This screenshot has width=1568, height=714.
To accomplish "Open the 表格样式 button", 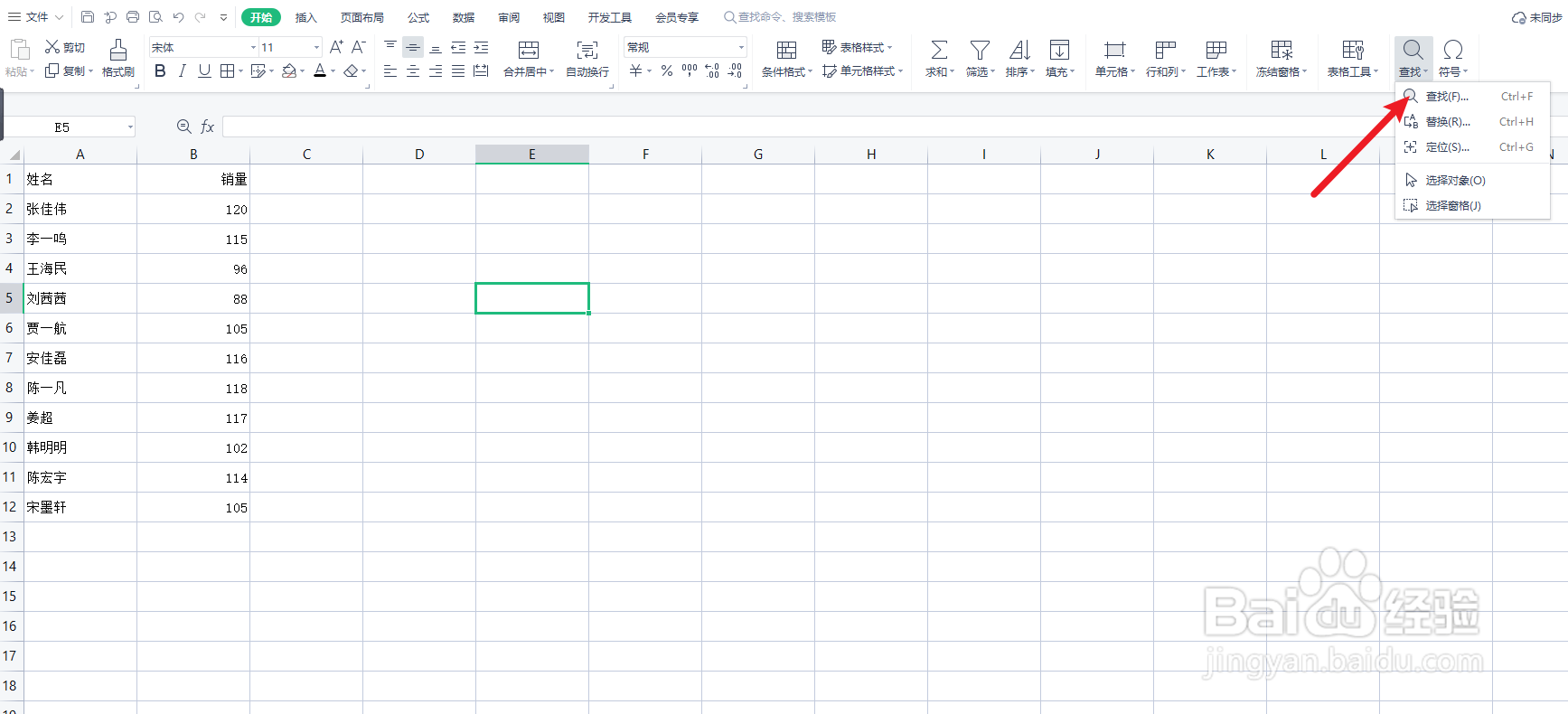I will [x=857, y=47].
